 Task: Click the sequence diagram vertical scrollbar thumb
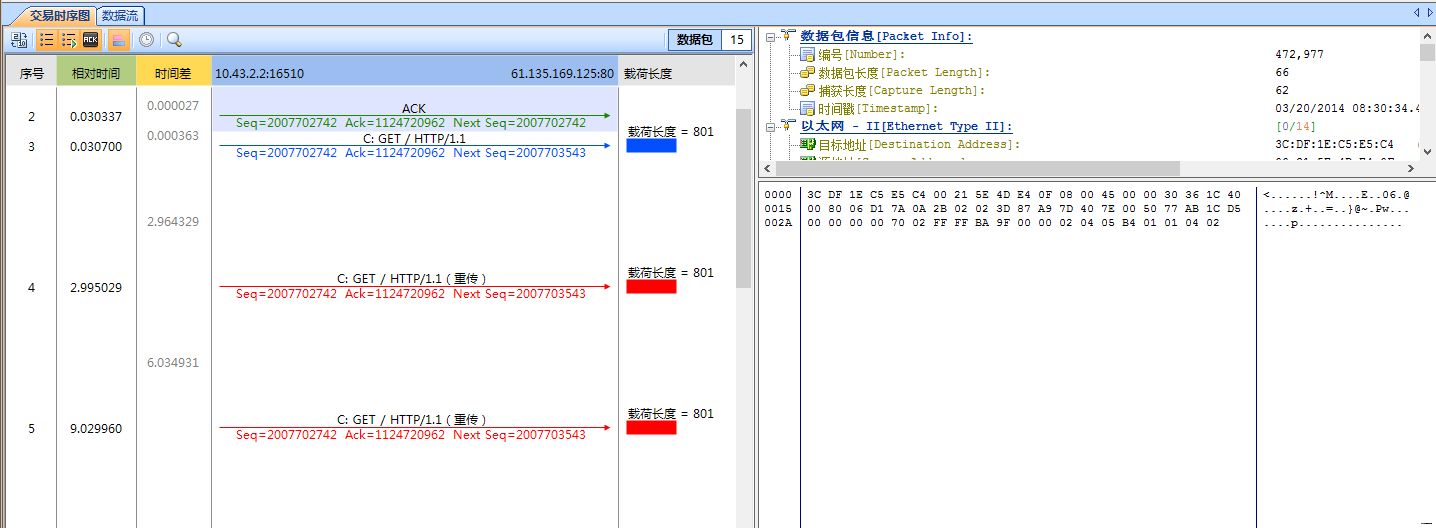743,198
